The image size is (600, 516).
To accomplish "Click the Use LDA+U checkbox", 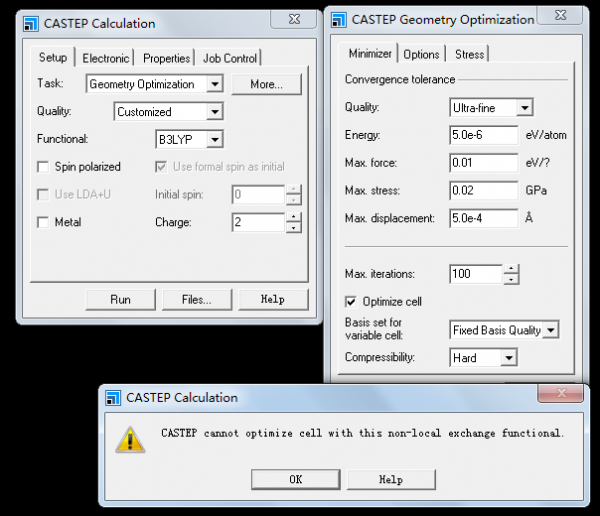I will click(43, 194).
